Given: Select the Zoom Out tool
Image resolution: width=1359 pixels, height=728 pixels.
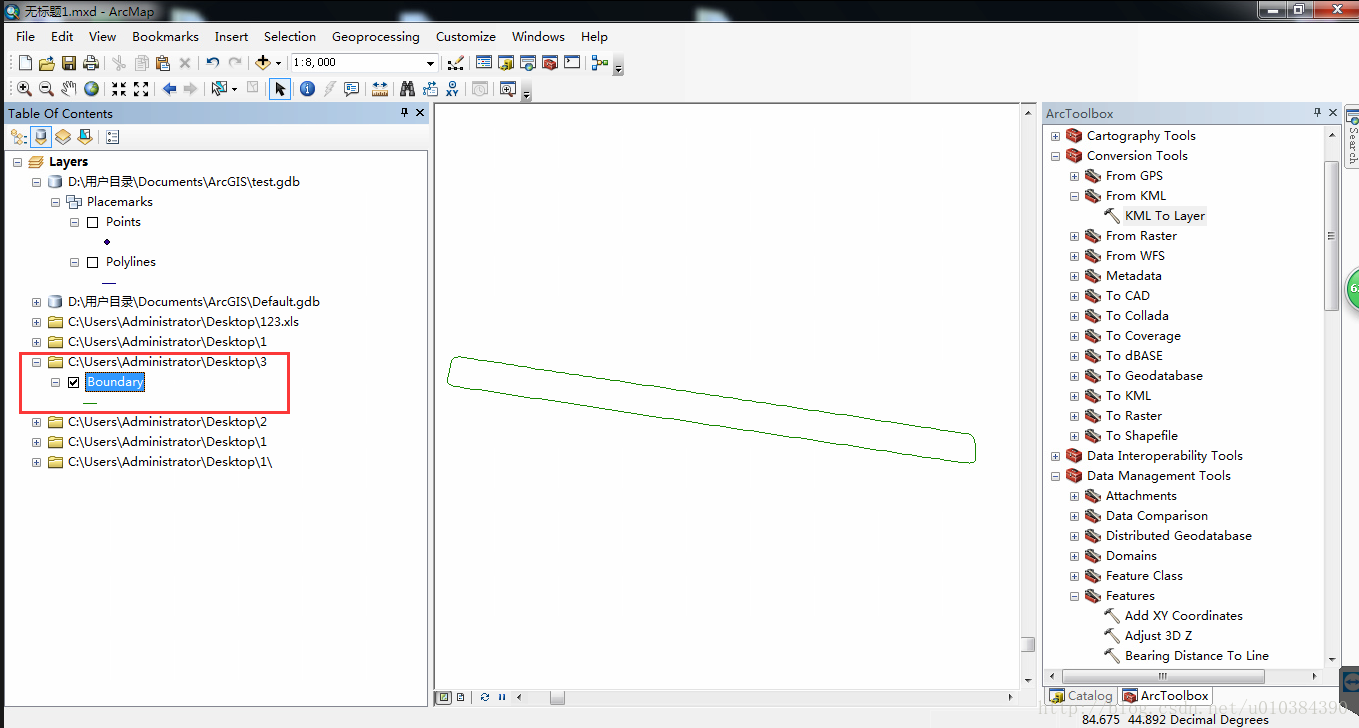Looking at the screenshot, I should point(46,89).
